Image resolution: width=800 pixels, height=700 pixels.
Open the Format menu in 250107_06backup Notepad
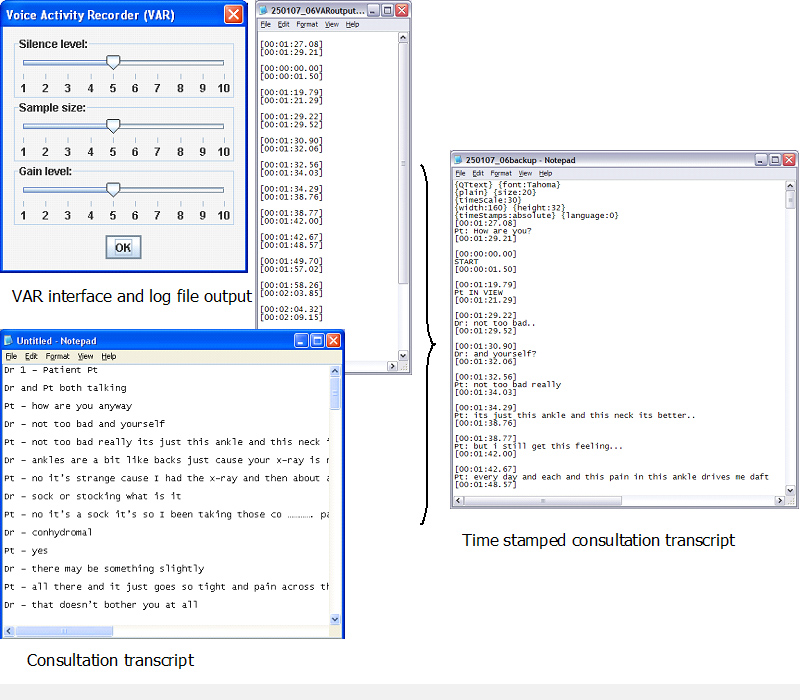[x=499, y=173]
